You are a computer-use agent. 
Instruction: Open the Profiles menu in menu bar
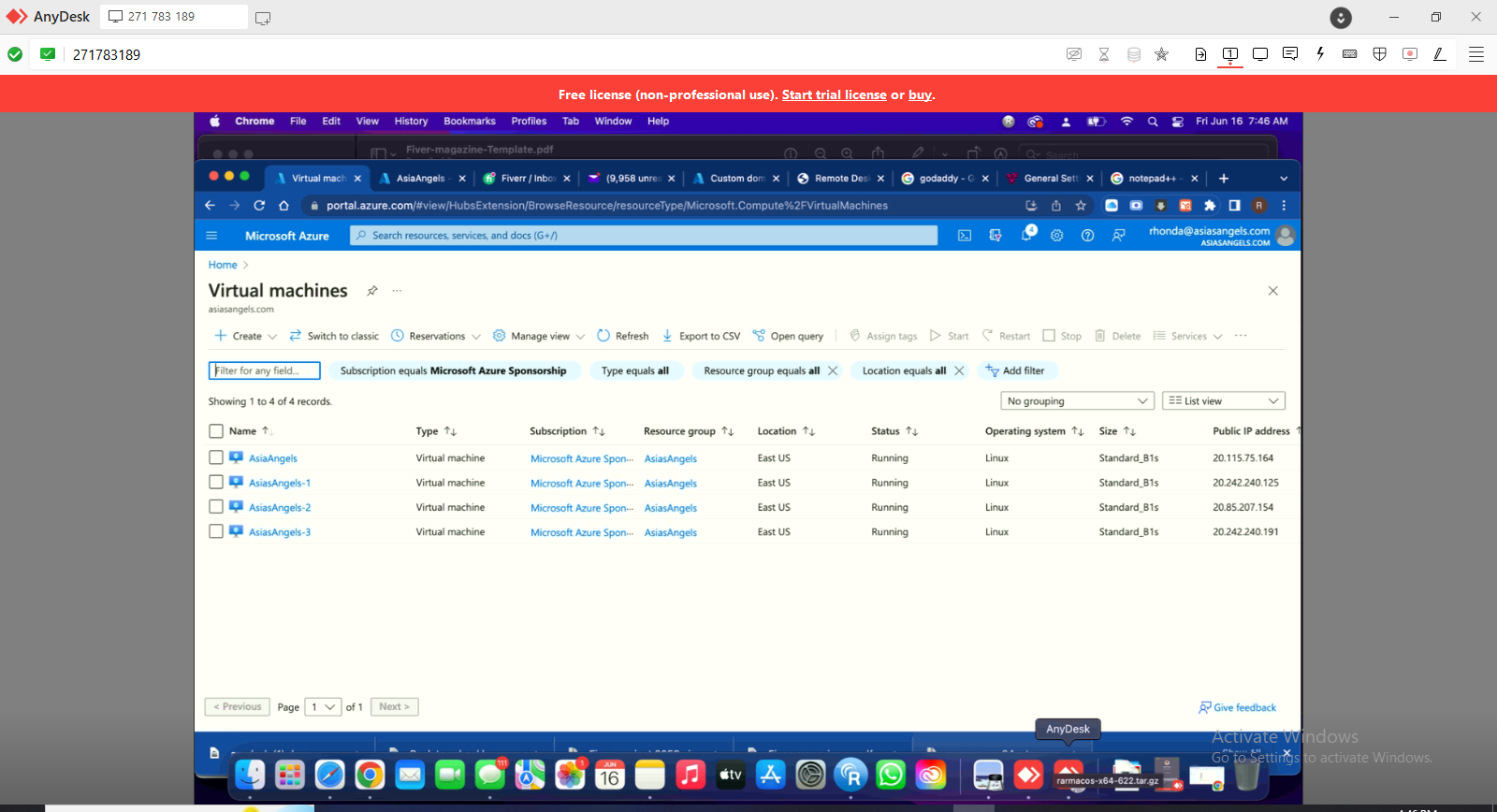[x=529, y=122]
